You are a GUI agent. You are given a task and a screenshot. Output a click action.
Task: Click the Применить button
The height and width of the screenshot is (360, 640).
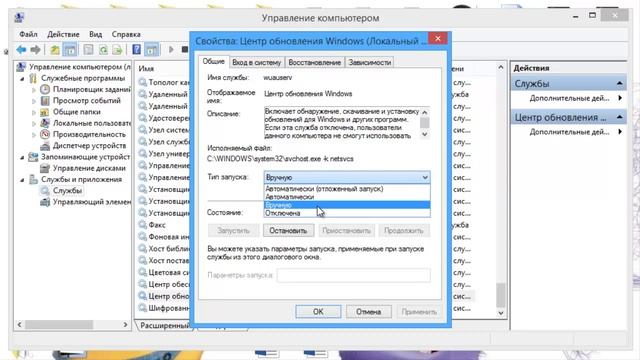click(419, 312)
